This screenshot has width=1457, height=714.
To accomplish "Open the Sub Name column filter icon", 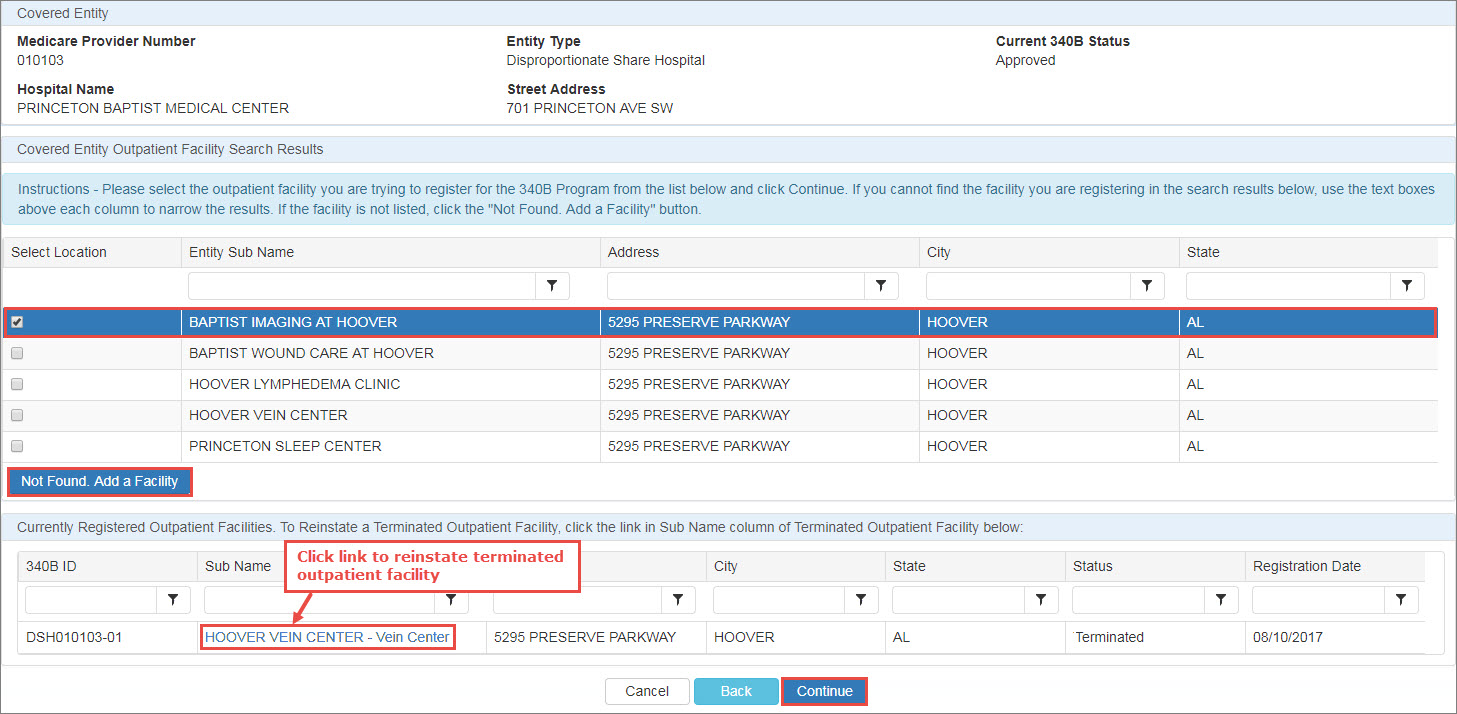I will (452, 599).
